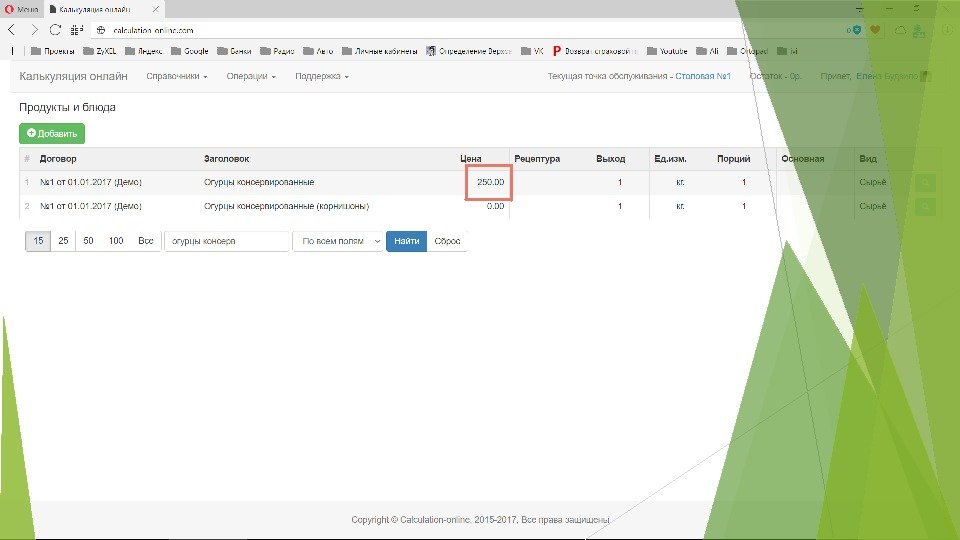
Task: Open the Ali bookmarks folder
Action: coord(707,51)
